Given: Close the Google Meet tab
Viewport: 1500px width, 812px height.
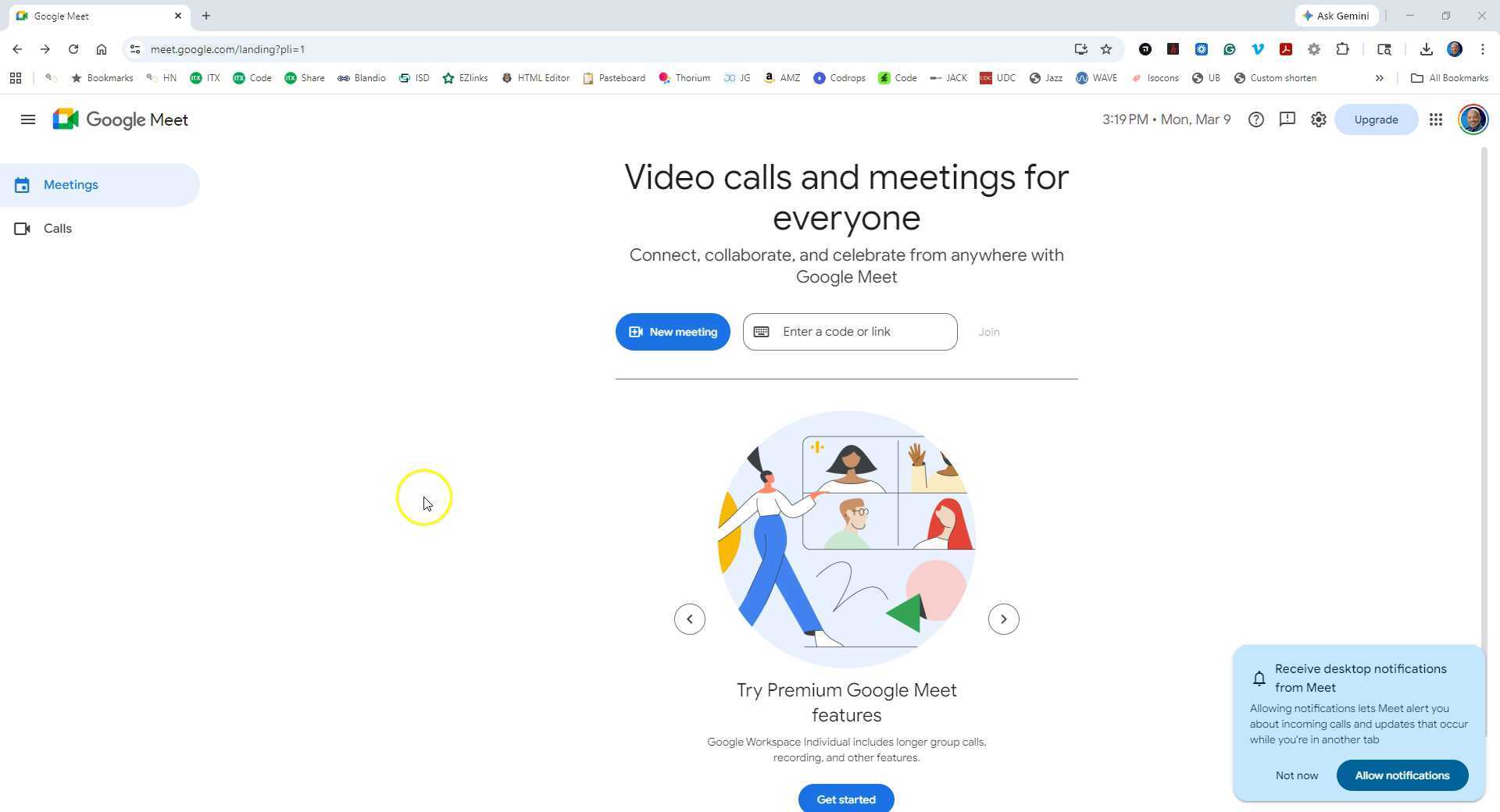Looking at the screenshot, I should coord(178,16).
